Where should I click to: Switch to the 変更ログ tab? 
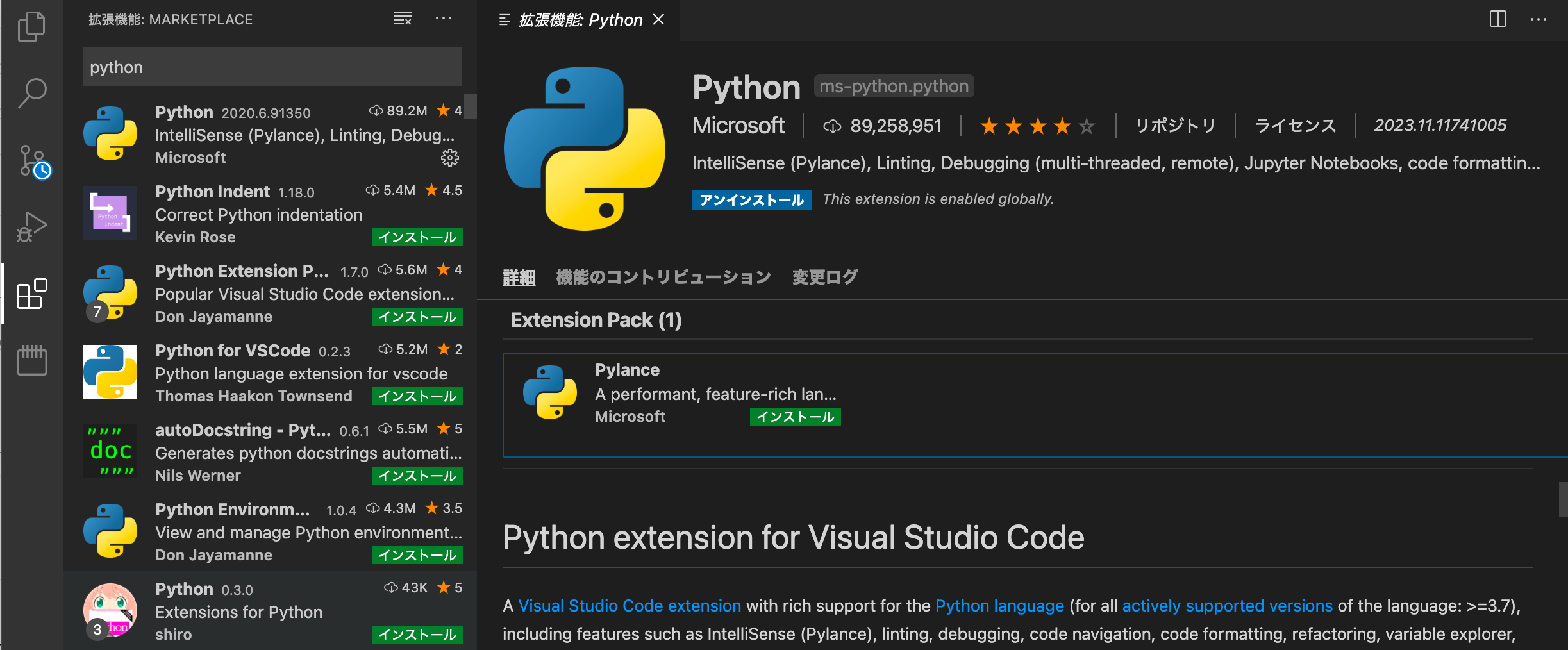pos(825,277)
